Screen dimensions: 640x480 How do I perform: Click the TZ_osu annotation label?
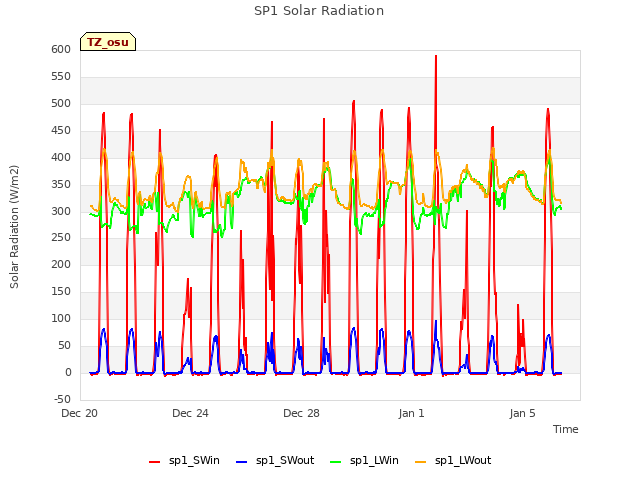pyautogui.click(x=108, y=42)
